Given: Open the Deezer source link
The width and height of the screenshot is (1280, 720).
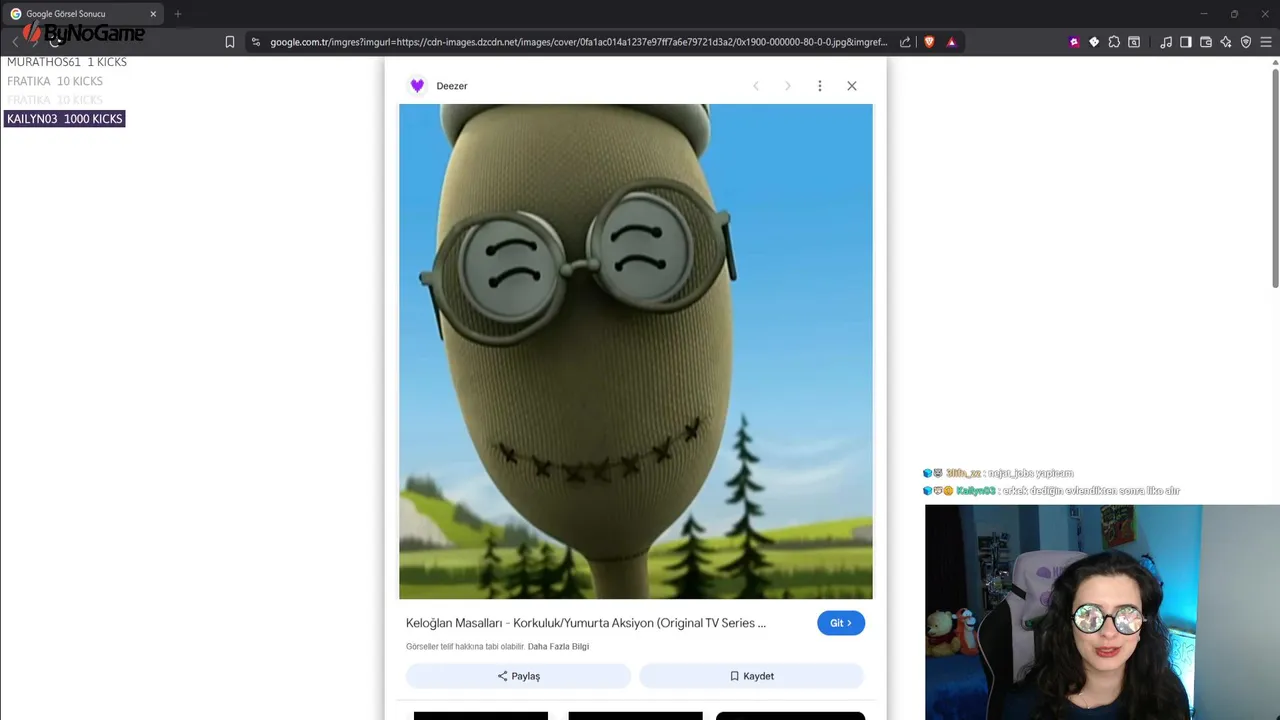Looking at the screenshot, I should (452, 86).
